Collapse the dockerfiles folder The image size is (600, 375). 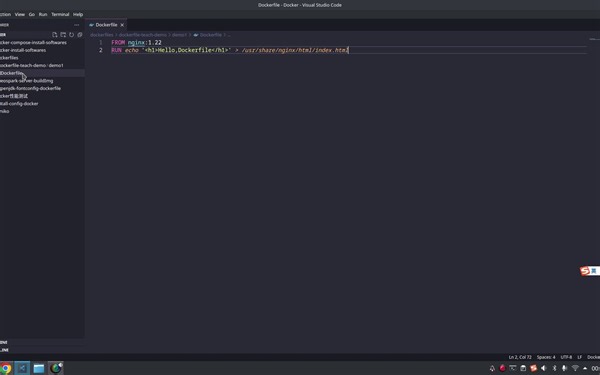42,58
